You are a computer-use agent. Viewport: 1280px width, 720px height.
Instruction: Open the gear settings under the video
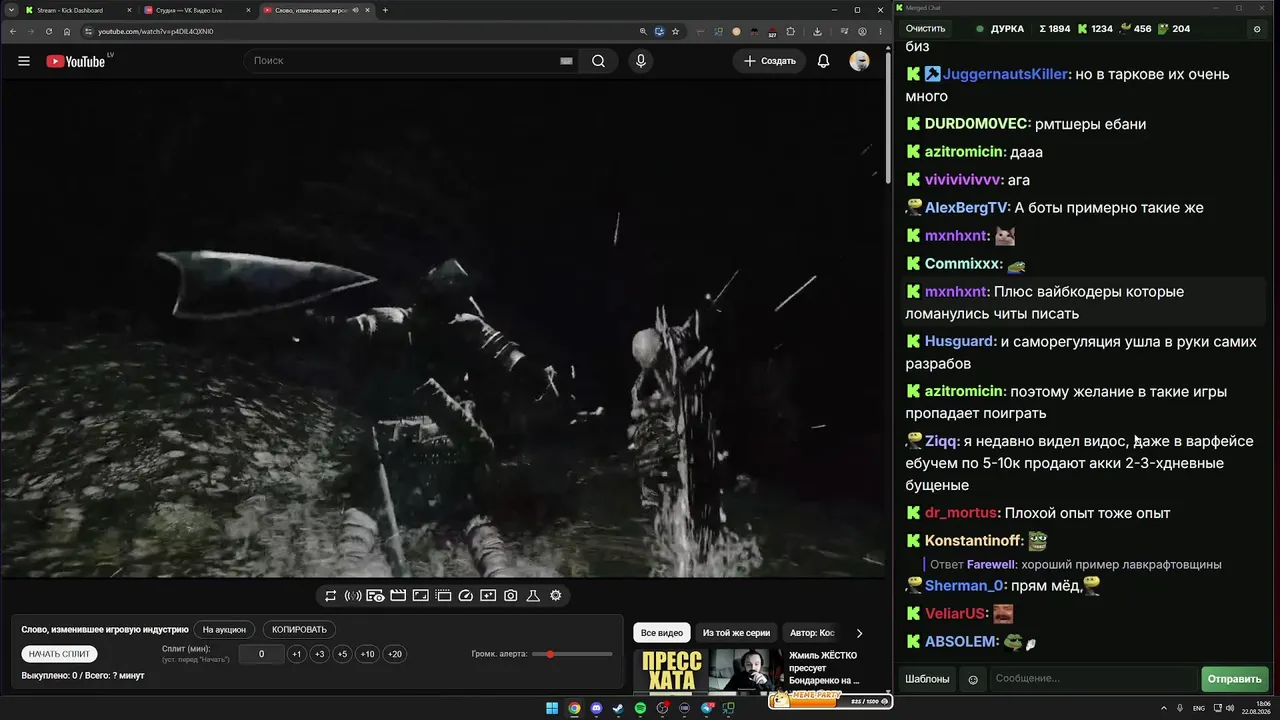click(556, 596)
